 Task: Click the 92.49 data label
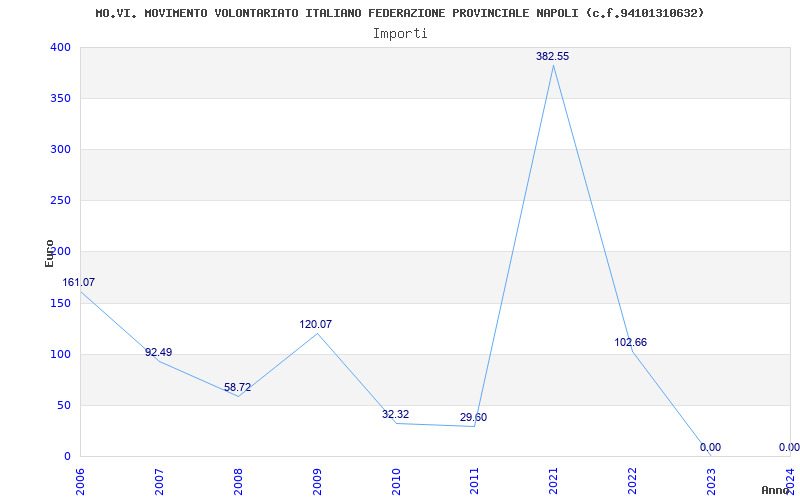[x=159, y=352]
